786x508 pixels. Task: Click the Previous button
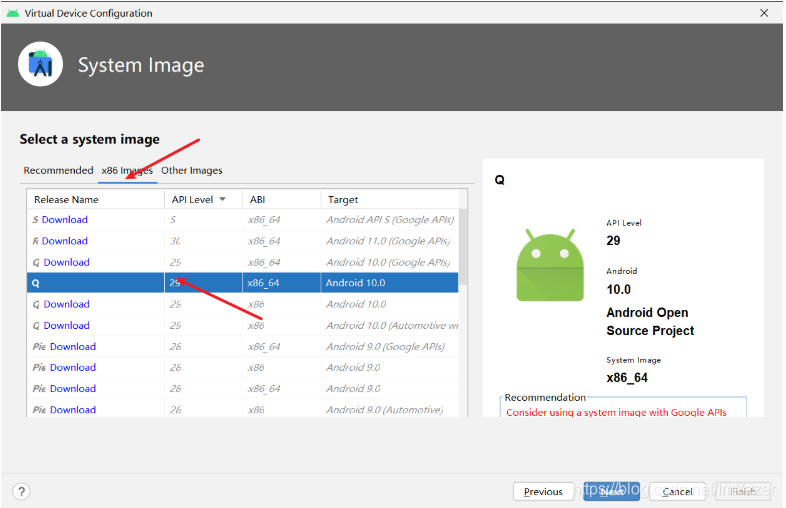tap(543, 491)
